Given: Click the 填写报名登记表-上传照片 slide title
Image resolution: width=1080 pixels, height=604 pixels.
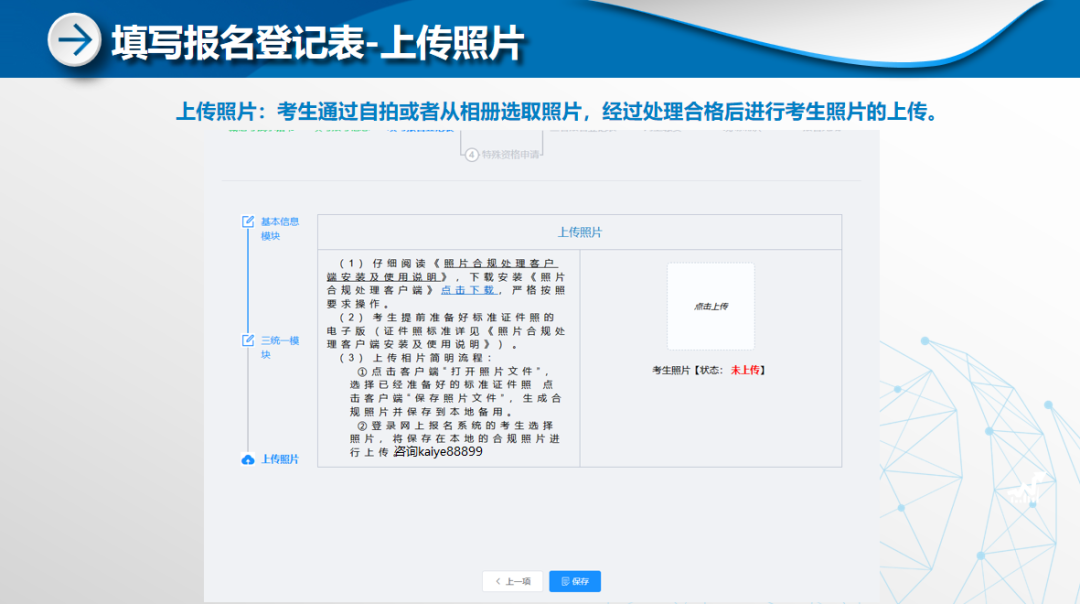Looking at the screenshot, I should point(318,43).
